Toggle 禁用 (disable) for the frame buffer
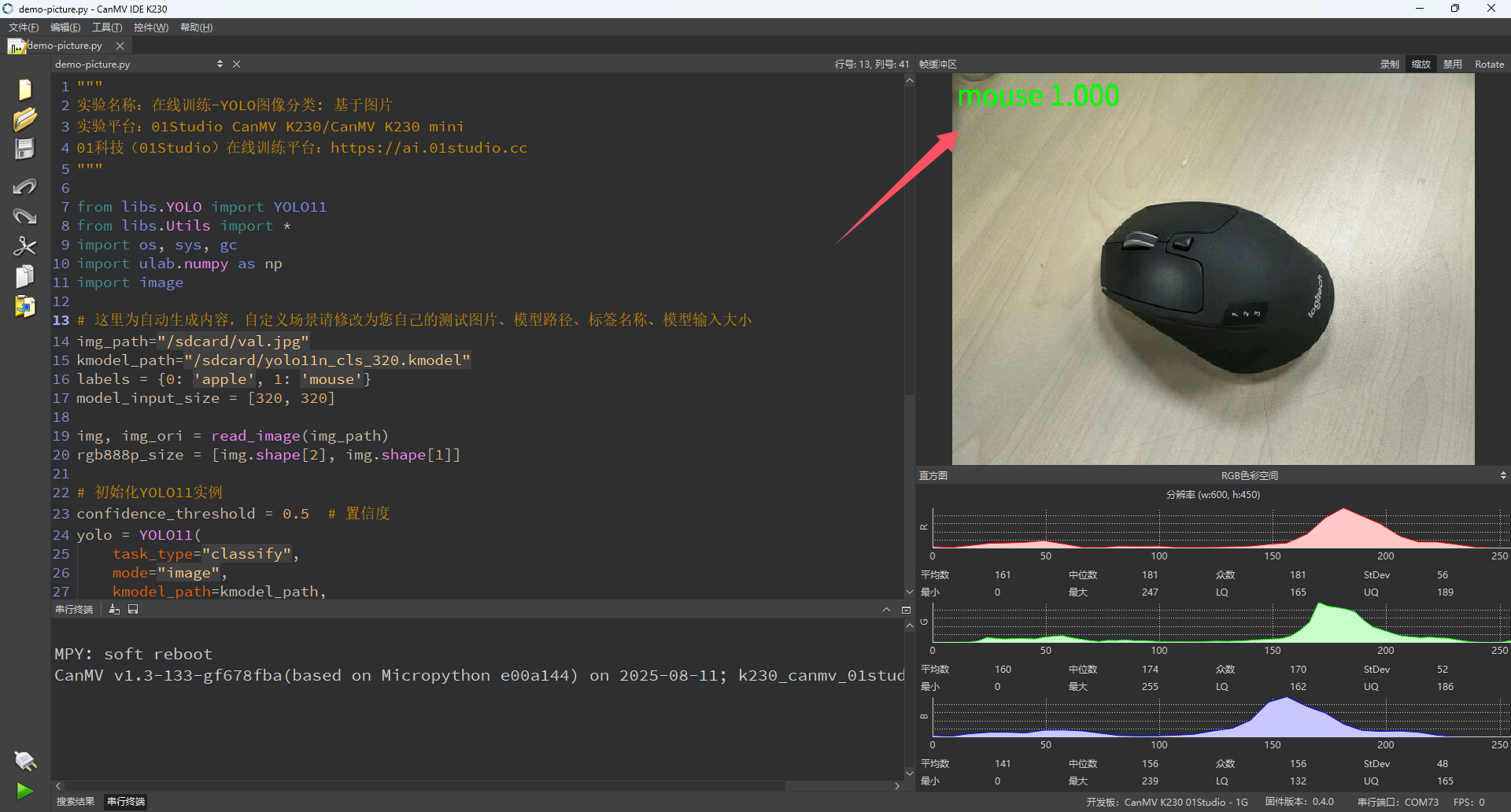1511x812 pixels. coord(1452,65)
